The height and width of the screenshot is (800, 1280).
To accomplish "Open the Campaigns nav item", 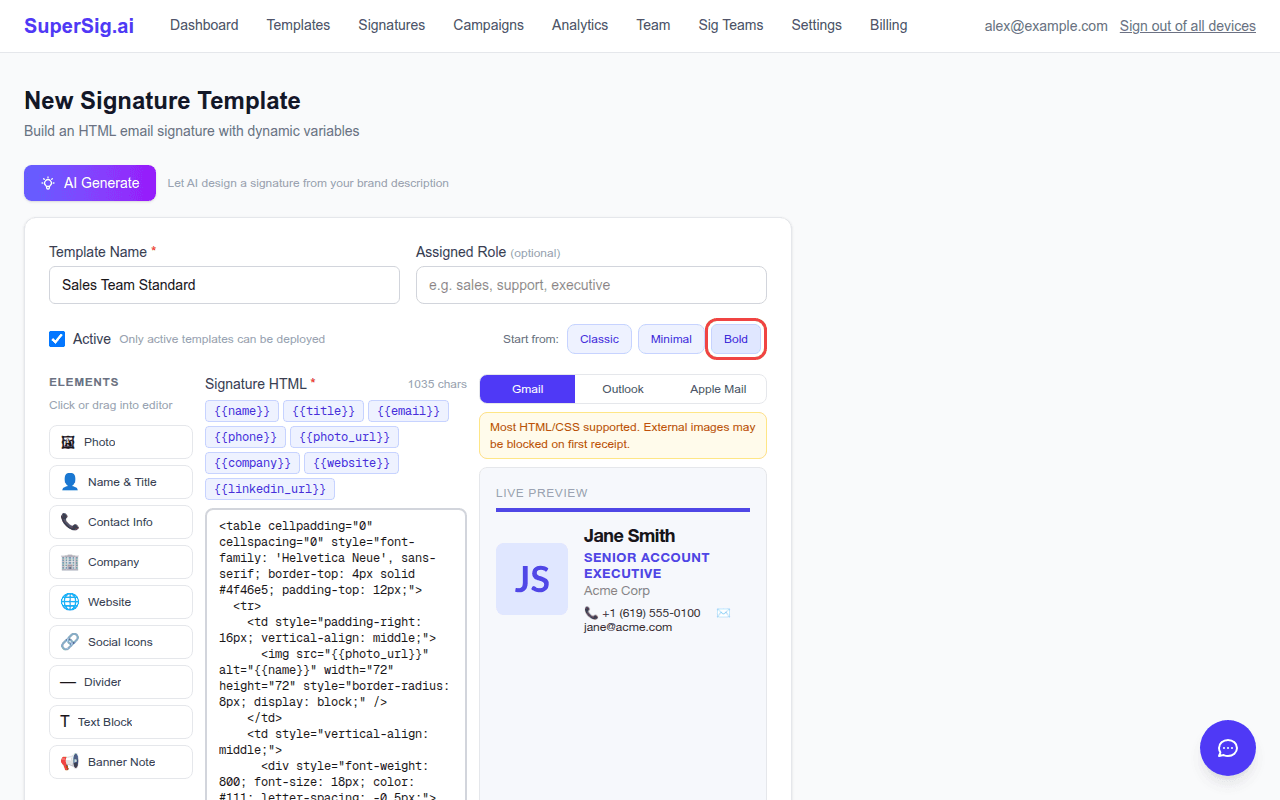I will pyautogui.click(x=488, y=25).
